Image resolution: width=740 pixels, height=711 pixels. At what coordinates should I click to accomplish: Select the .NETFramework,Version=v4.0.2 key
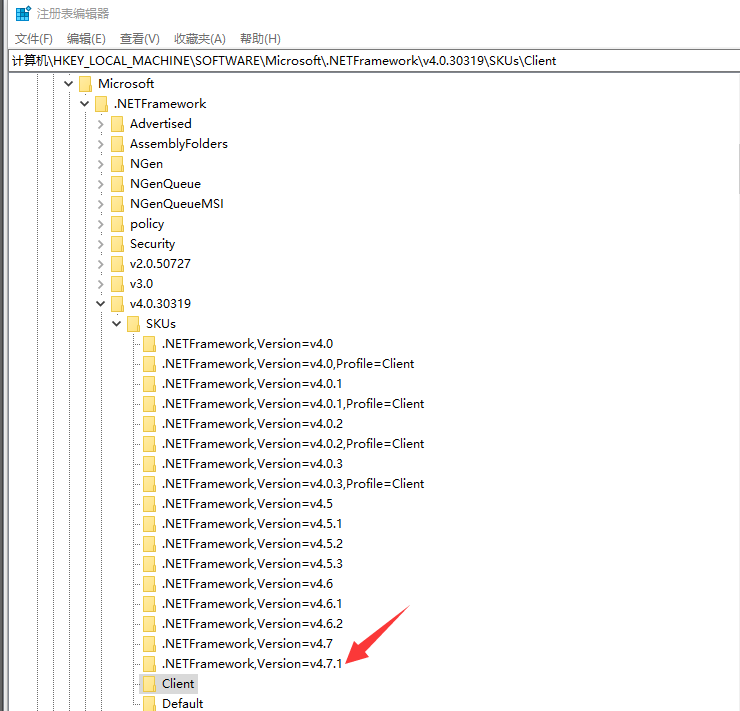coord(252,424)
